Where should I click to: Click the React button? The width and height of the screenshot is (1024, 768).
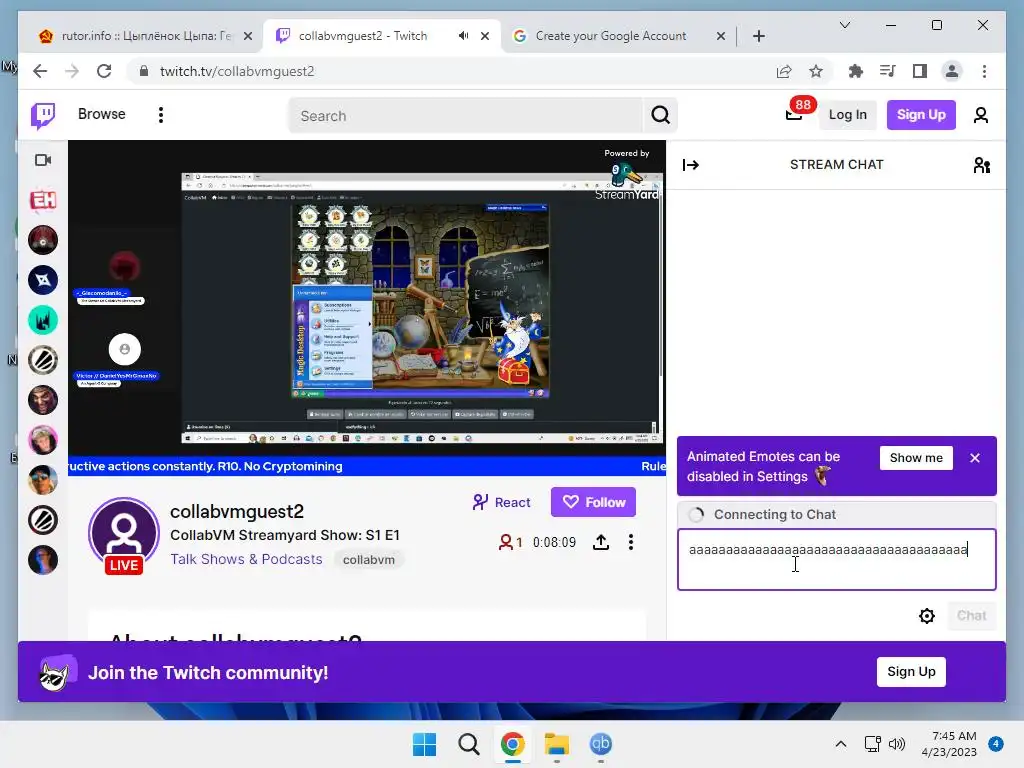click(501, 502)
